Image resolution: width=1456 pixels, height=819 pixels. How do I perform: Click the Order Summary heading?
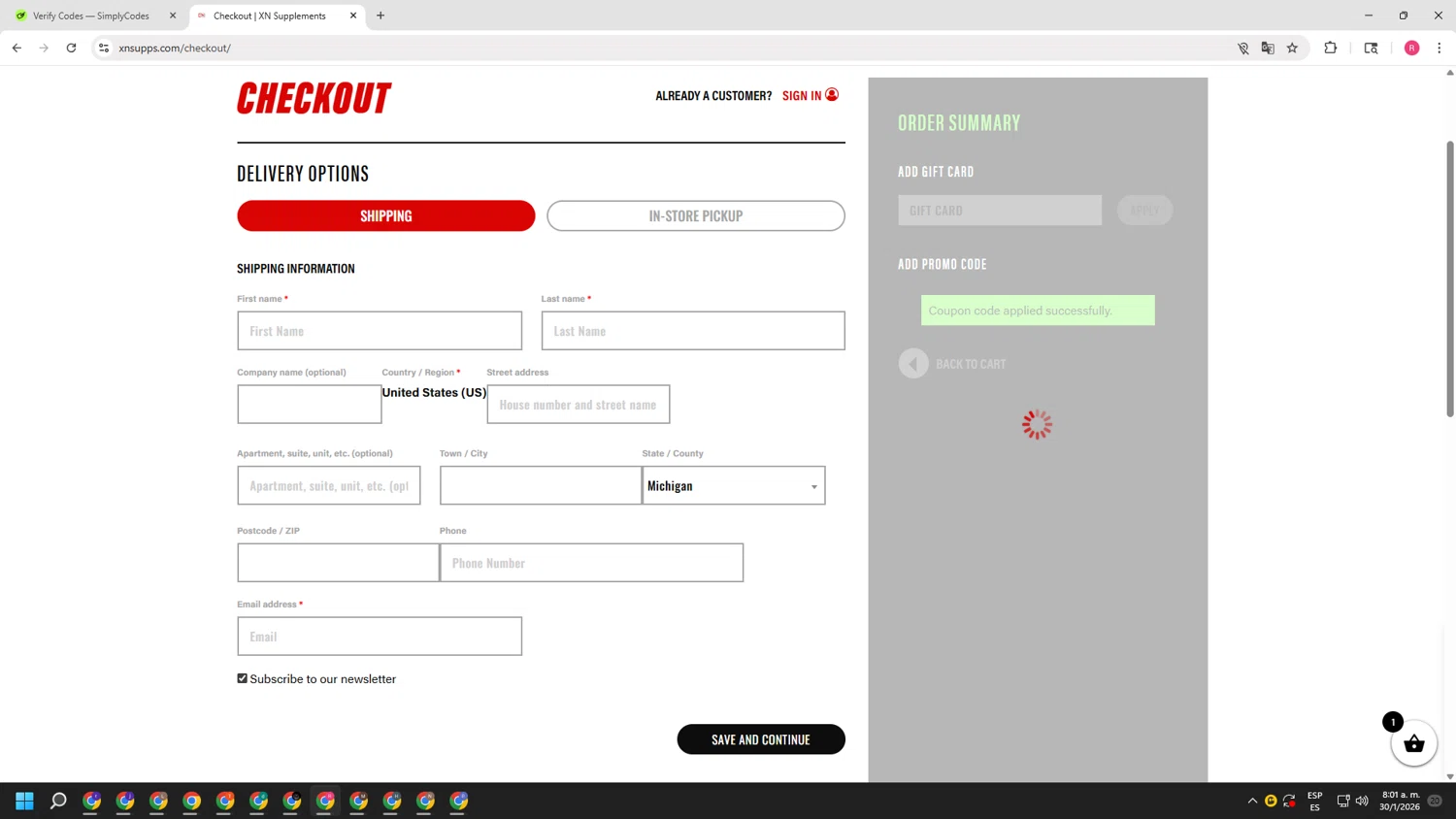point(959,123)
